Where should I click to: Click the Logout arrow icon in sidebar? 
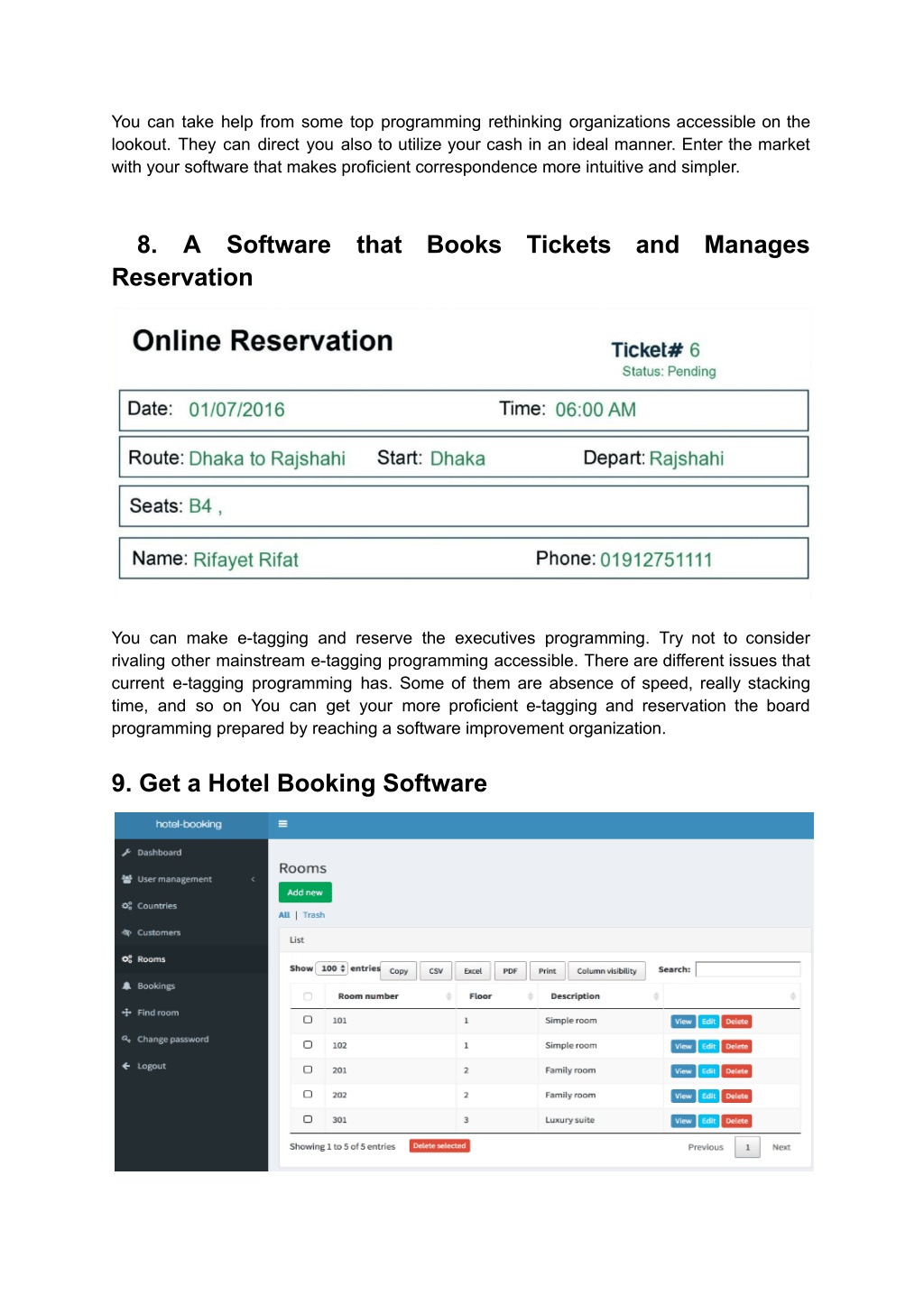point(126,1066)
